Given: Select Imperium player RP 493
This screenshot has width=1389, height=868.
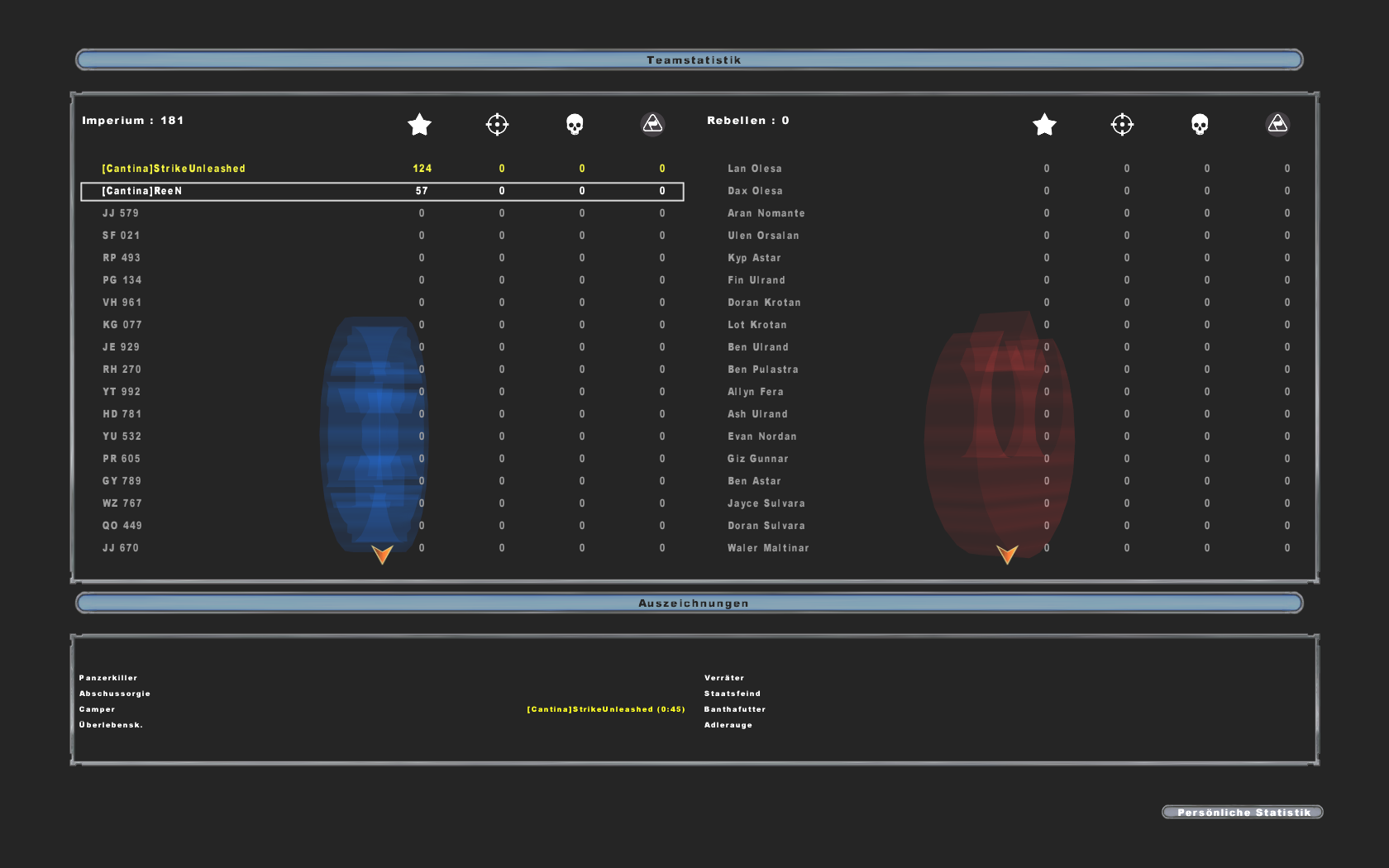Looking at the screenshot, I should click(x=122, y=258).
